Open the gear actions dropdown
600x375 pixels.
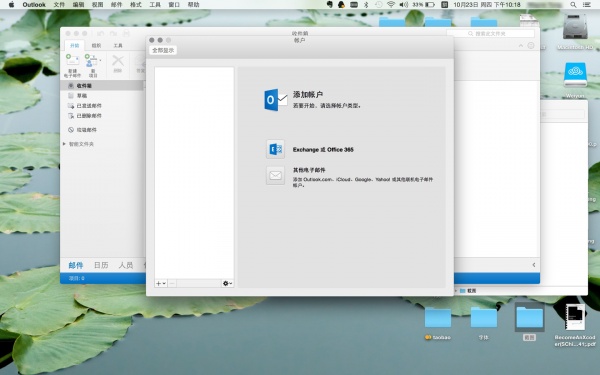(x=227, y=284)
